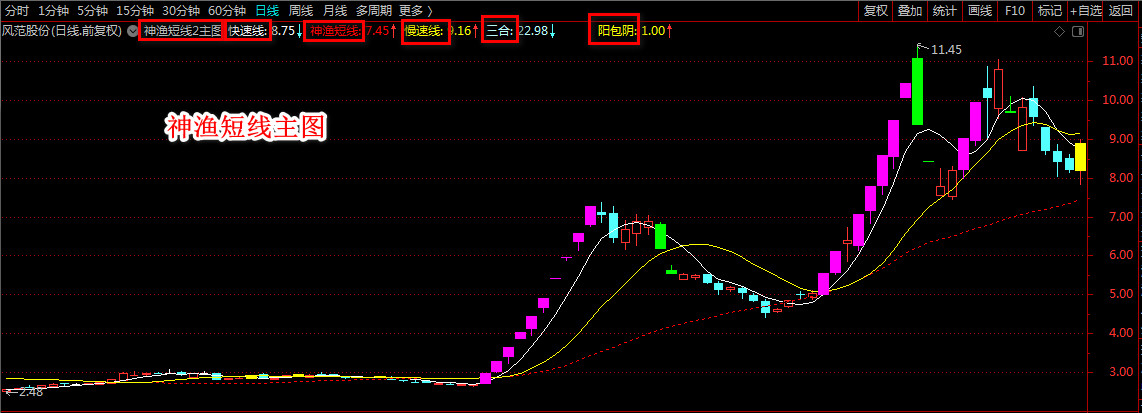Viewport: 1142px width, 413px height.
Task: Click the 叠加 overlay button
Action: click(x=909, y=10)
